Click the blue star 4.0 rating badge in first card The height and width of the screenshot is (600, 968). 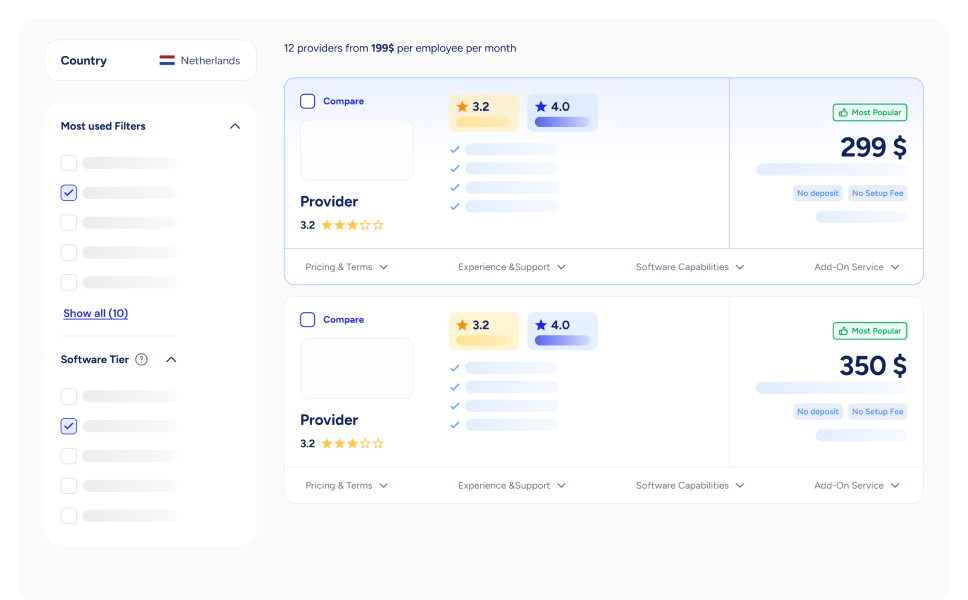click(x=562, y=113)
